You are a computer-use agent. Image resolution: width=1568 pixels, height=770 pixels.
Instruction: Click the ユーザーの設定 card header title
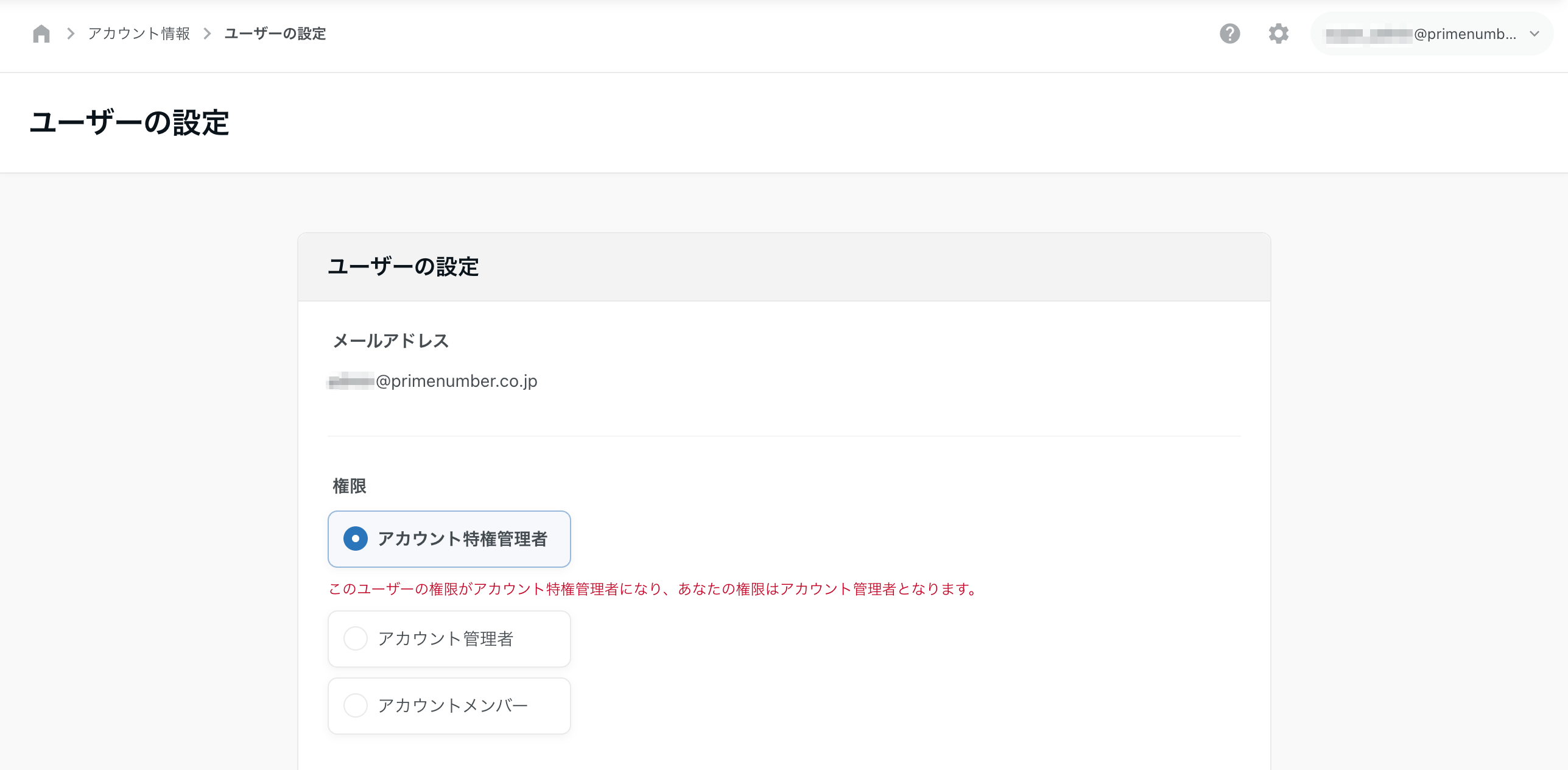pyautogui.click(x=403, y=267)
